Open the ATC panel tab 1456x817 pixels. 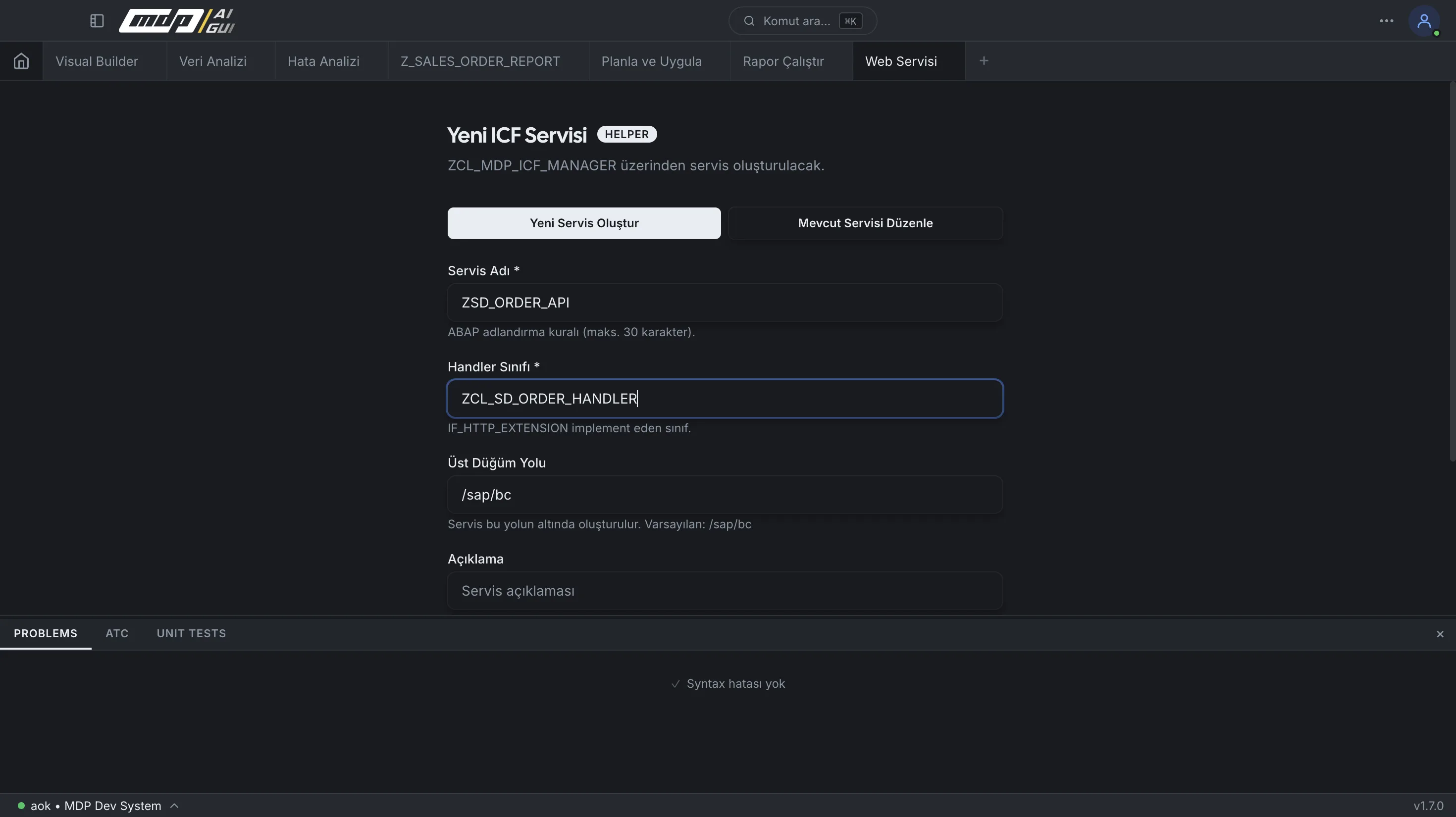[117, 633]
